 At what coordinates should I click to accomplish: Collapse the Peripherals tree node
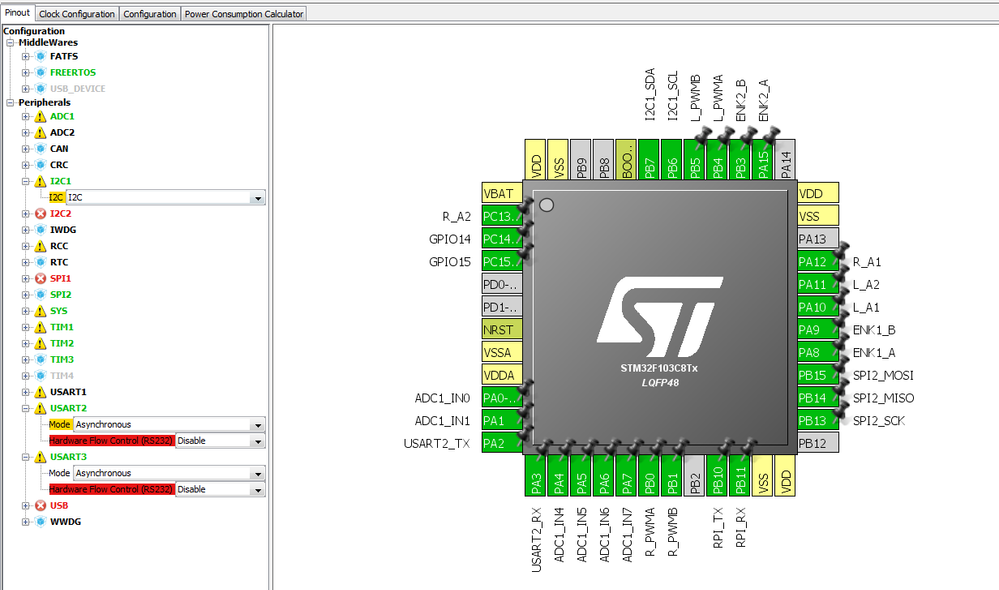click(10, 103)
